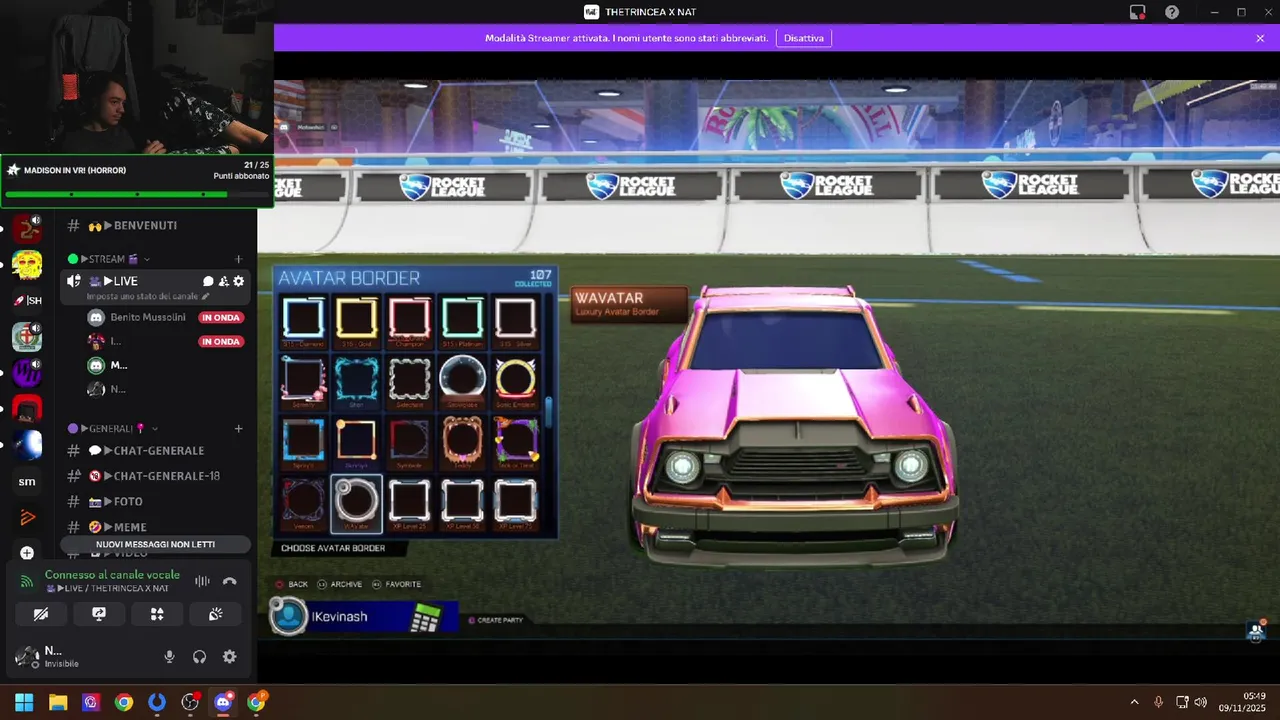Open the taskbar clock and date
Image resolution: width=1280 pixels, height=720 pixels.
[x=1244, y=702]
